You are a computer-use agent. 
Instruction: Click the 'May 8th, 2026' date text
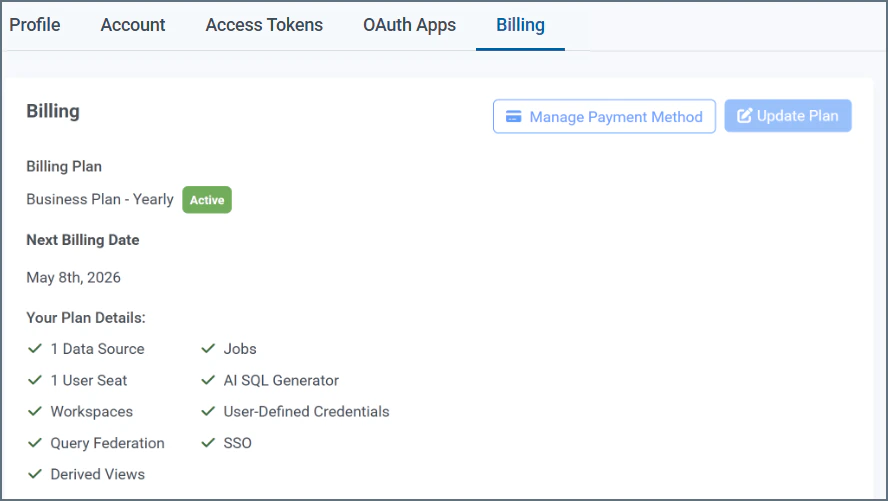(74, 277)
